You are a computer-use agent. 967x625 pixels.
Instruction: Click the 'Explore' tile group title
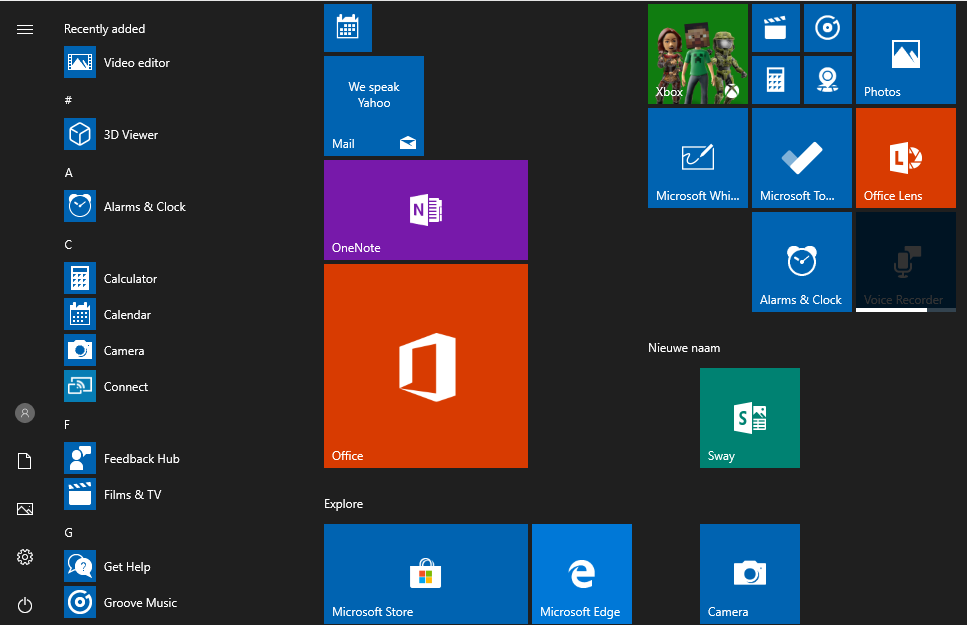tap(344, 504)
